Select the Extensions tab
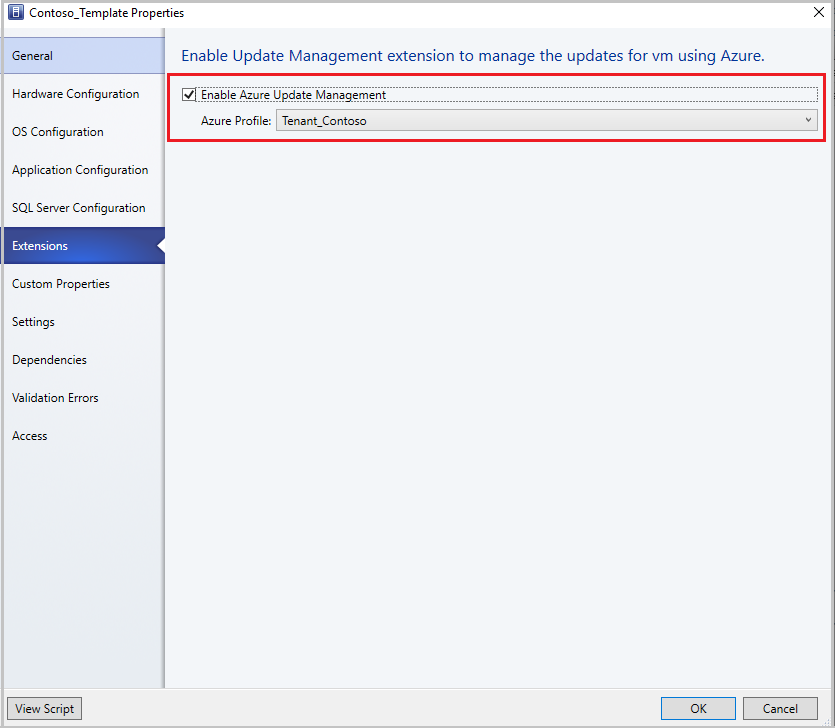Viewport: 835px width, 728px height. tap(84, 246)
